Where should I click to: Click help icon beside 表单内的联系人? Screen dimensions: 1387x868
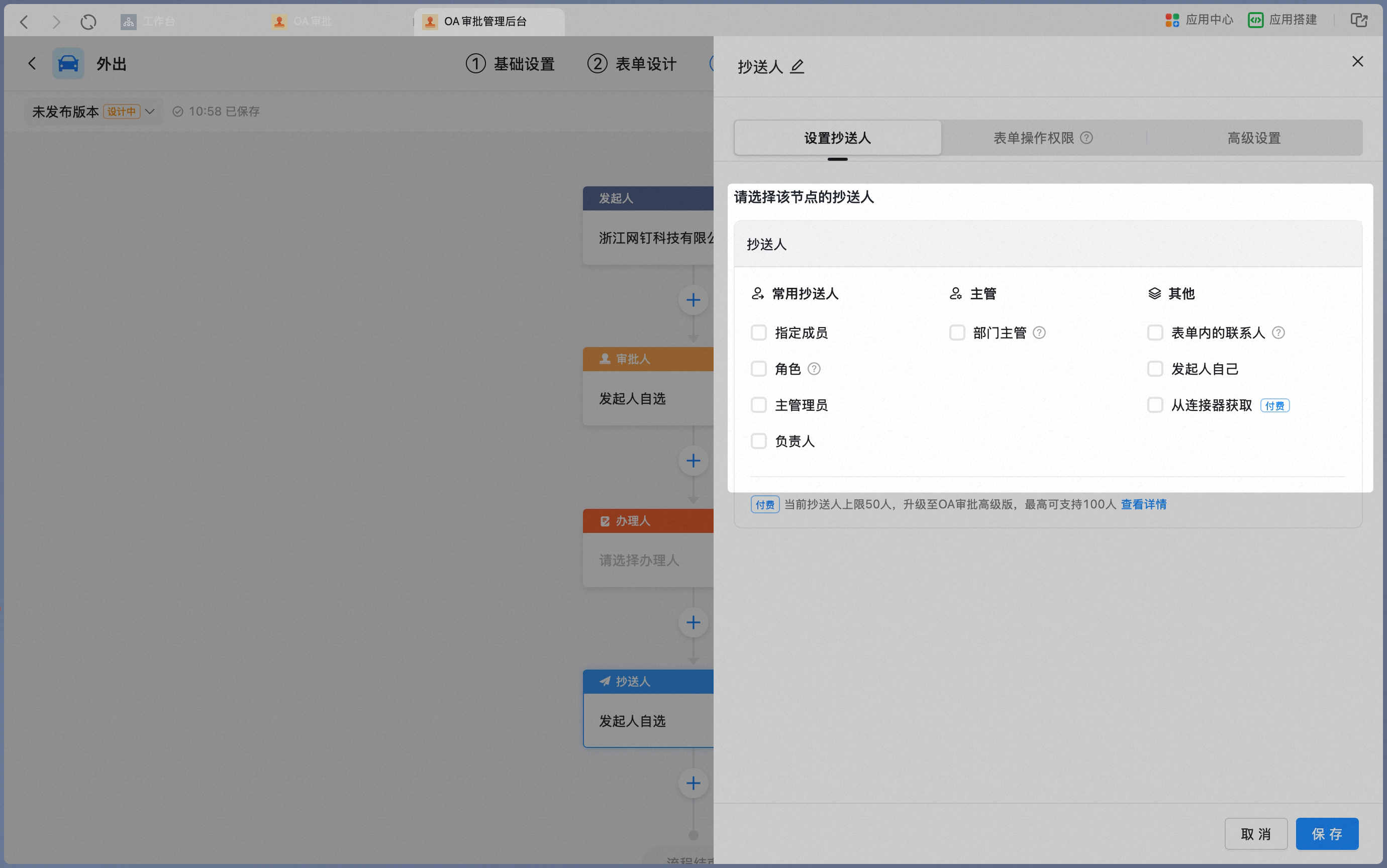(1278, 333)
